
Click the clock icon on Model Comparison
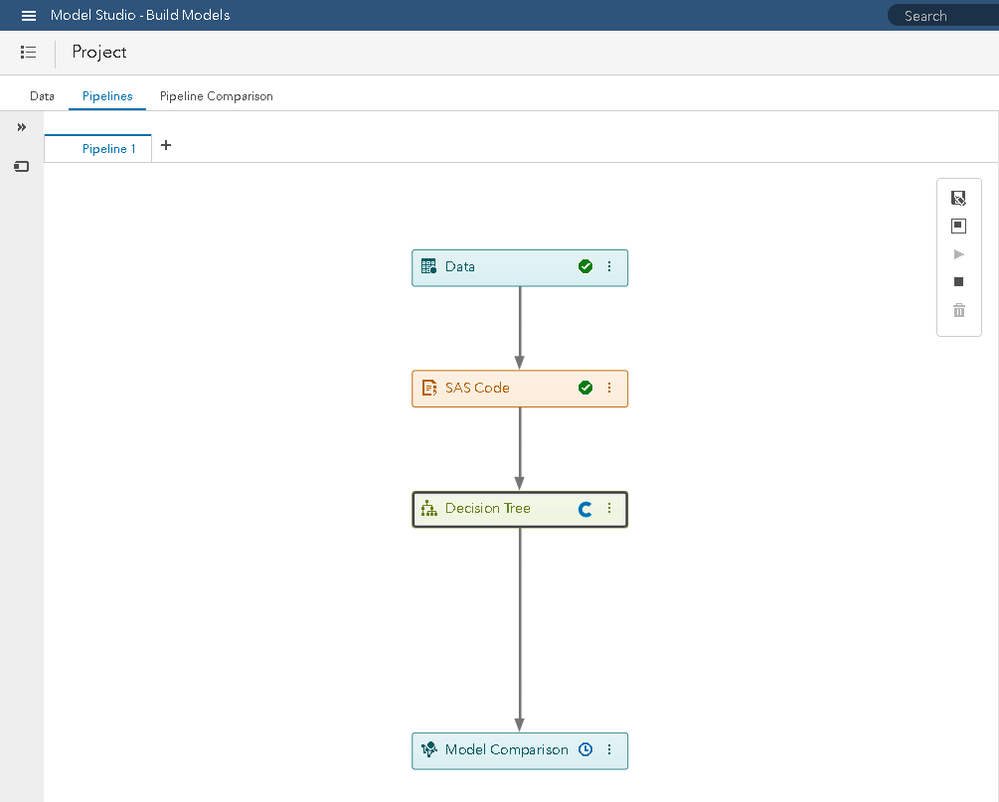click(x=585, y=750)
